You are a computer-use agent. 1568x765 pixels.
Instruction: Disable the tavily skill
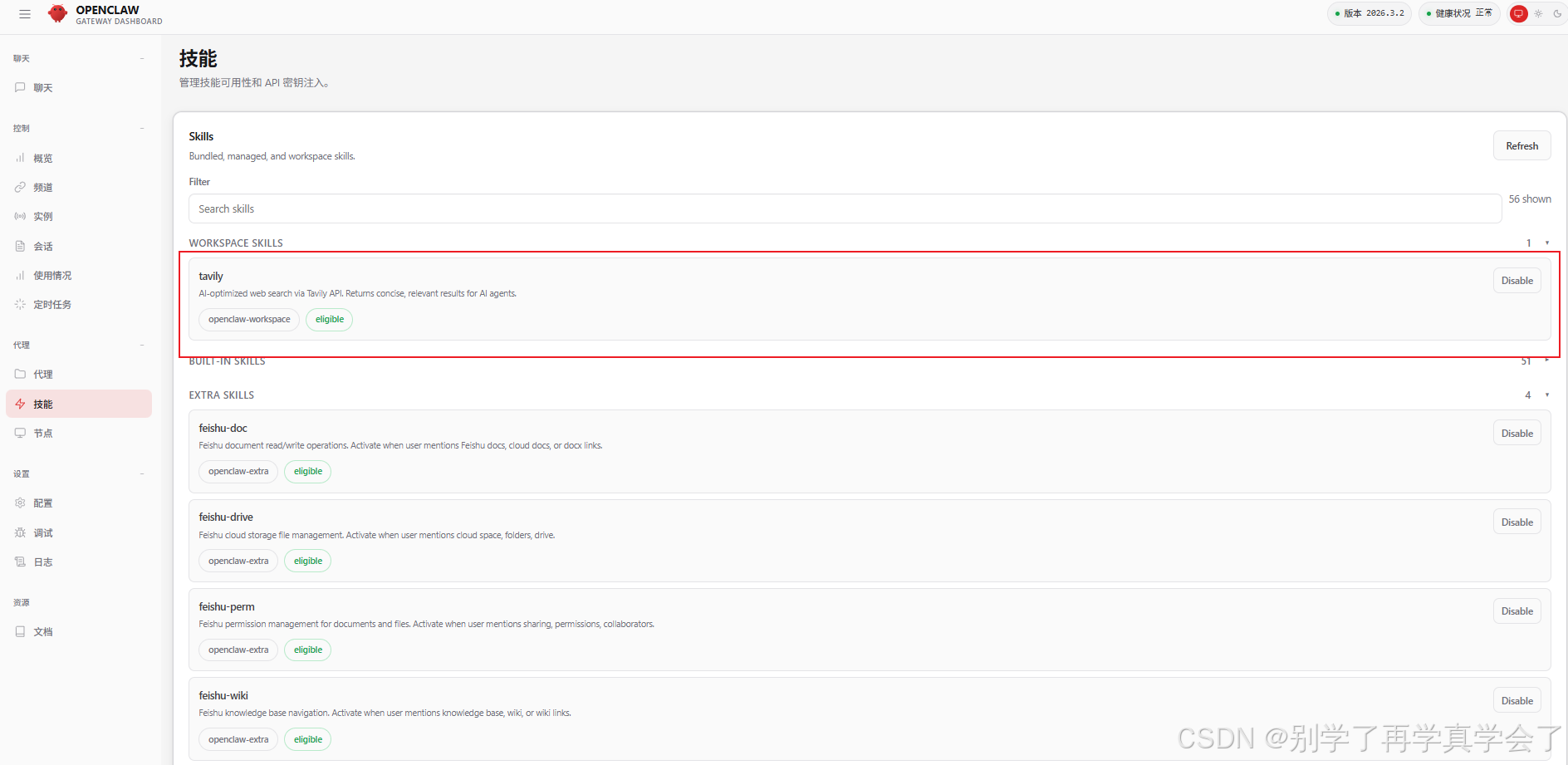1517,281
